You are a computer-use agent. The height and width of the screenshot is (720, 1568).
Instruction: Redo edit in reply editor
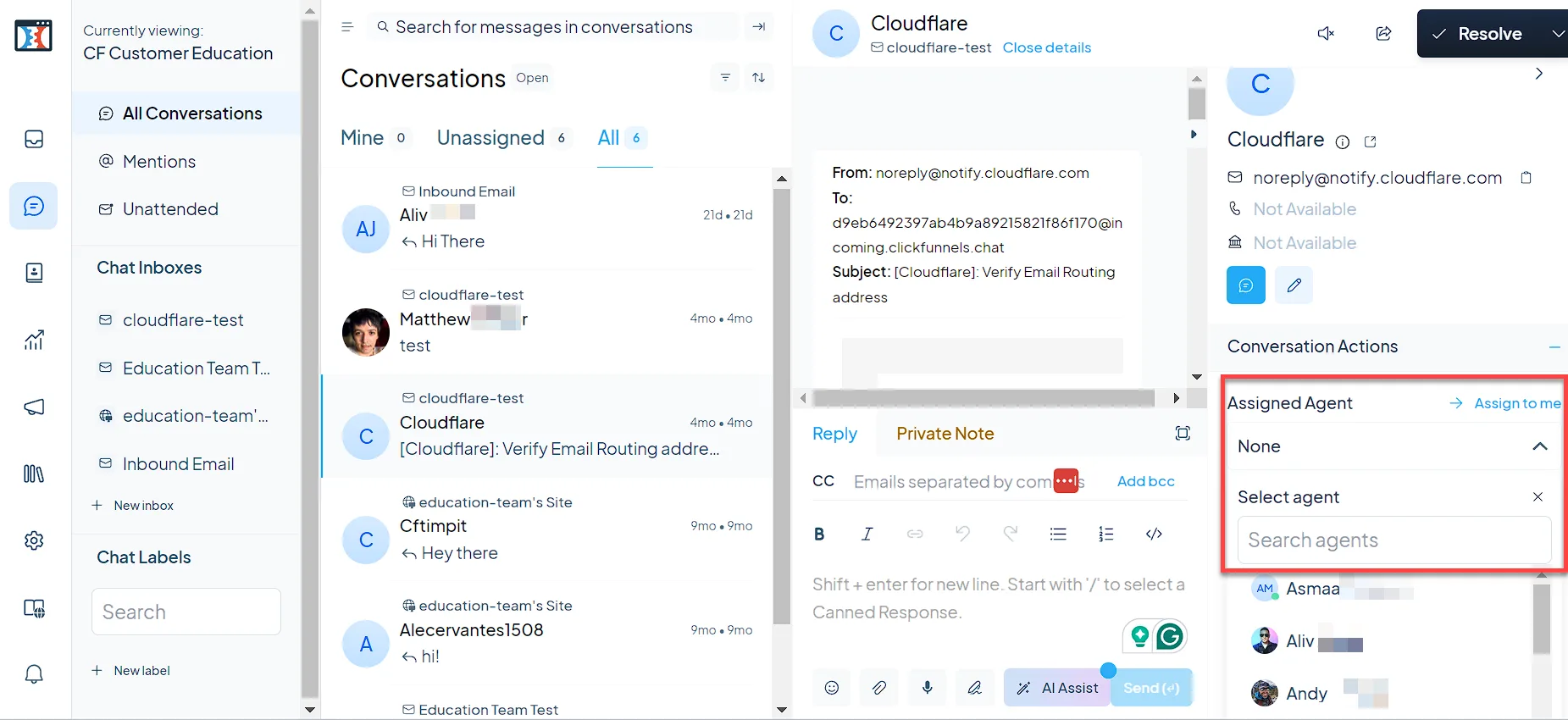(x=1010, y=534)
